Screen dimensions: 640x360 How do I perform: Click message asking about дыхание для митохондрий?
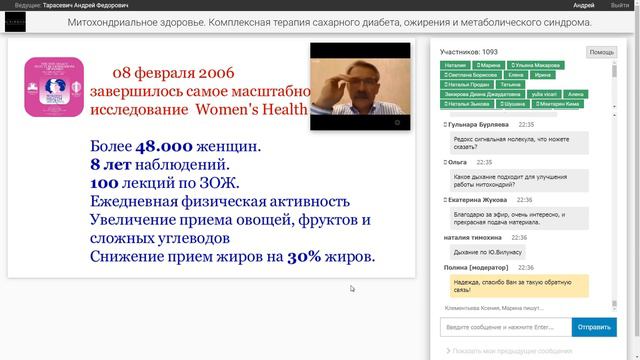519,180
